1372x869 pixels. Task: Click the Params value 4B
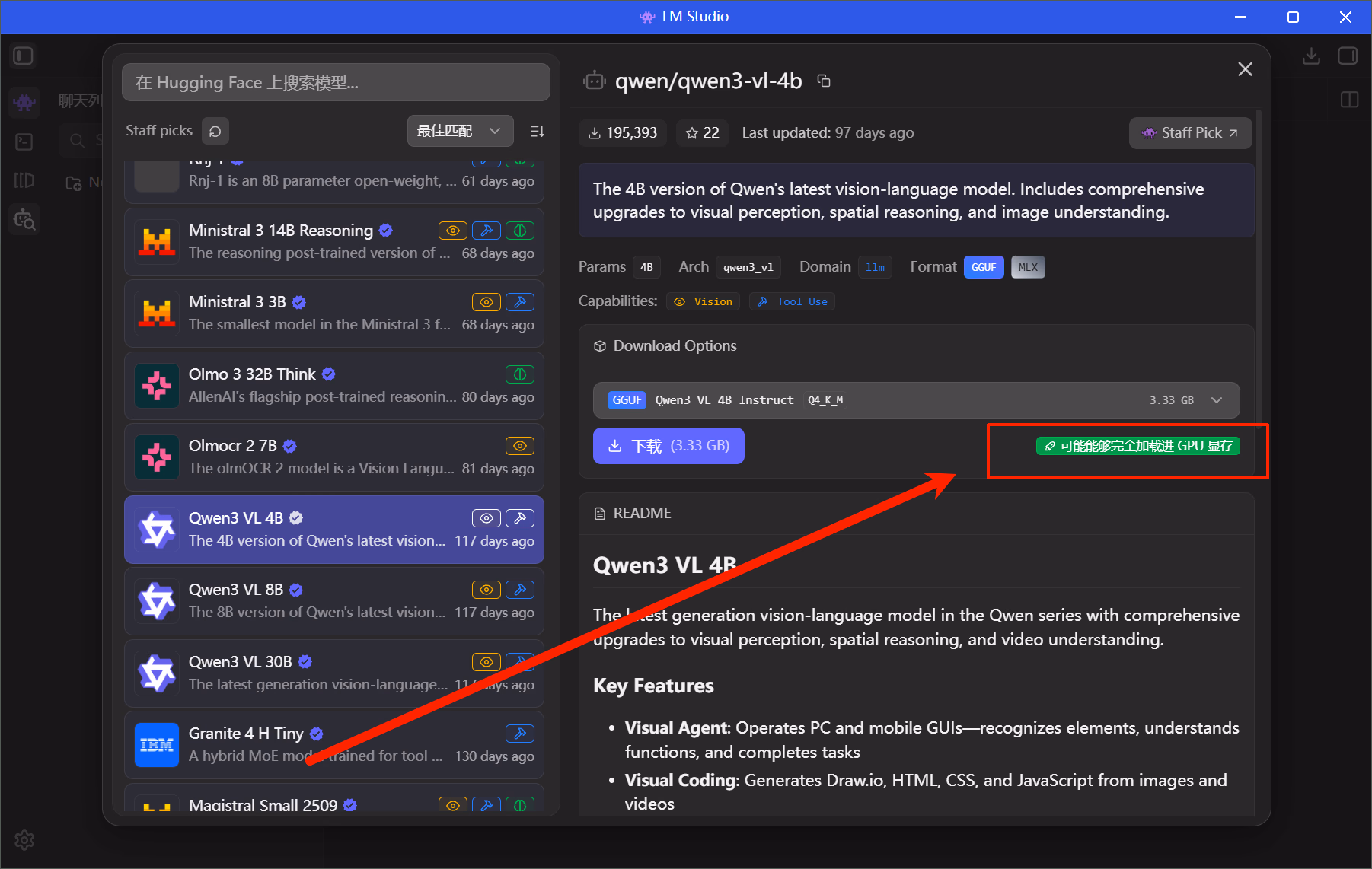646,267
